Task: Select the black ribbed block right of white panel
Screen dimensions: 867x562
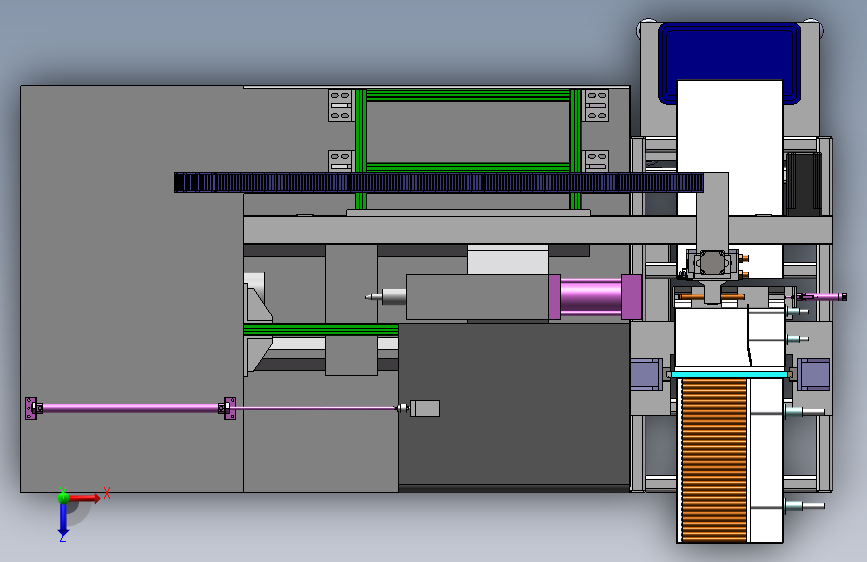Action: 803,183
